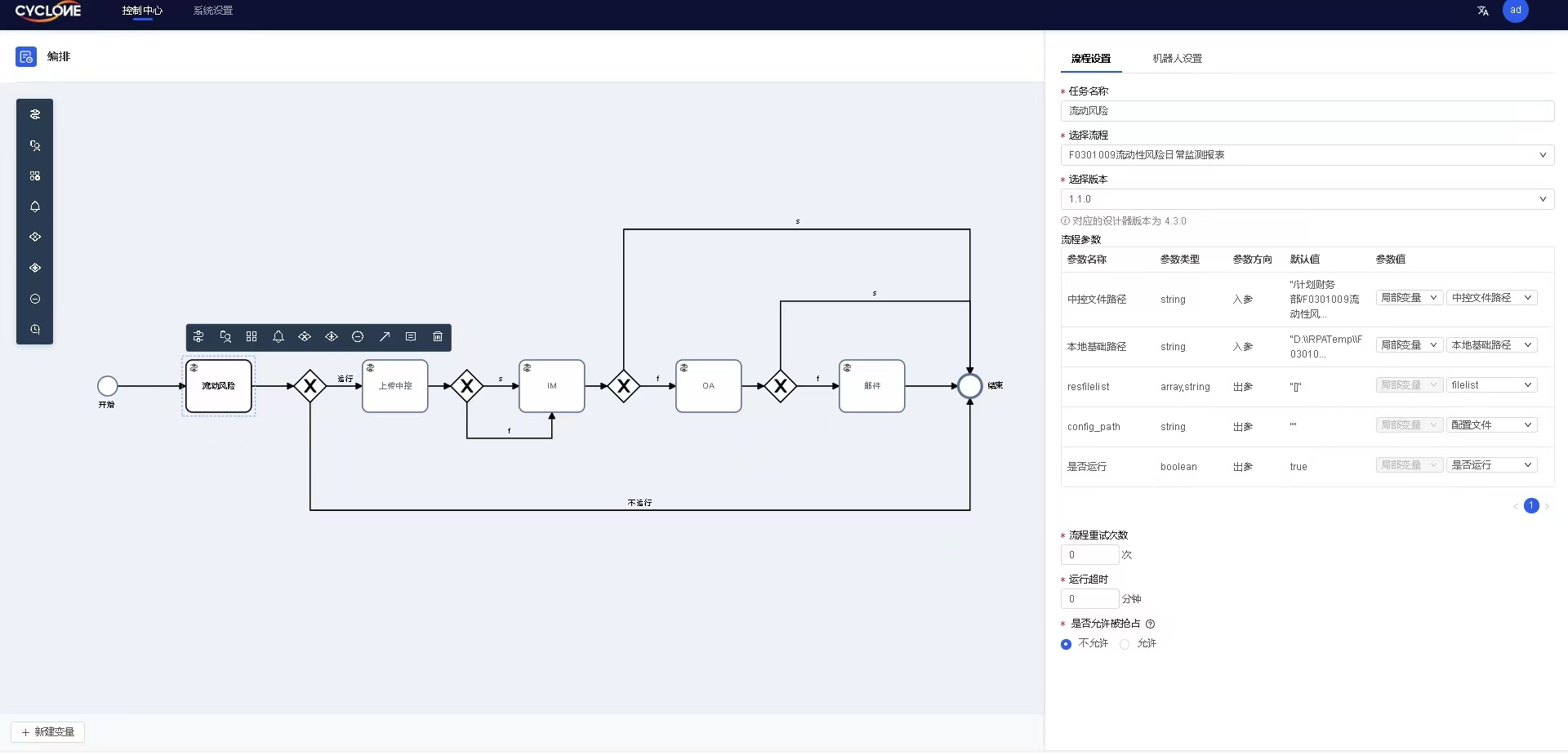Screen dimensions: 1568x755
Task: Switch to 流程设置 tab
Action: [x=1091, y=59]
